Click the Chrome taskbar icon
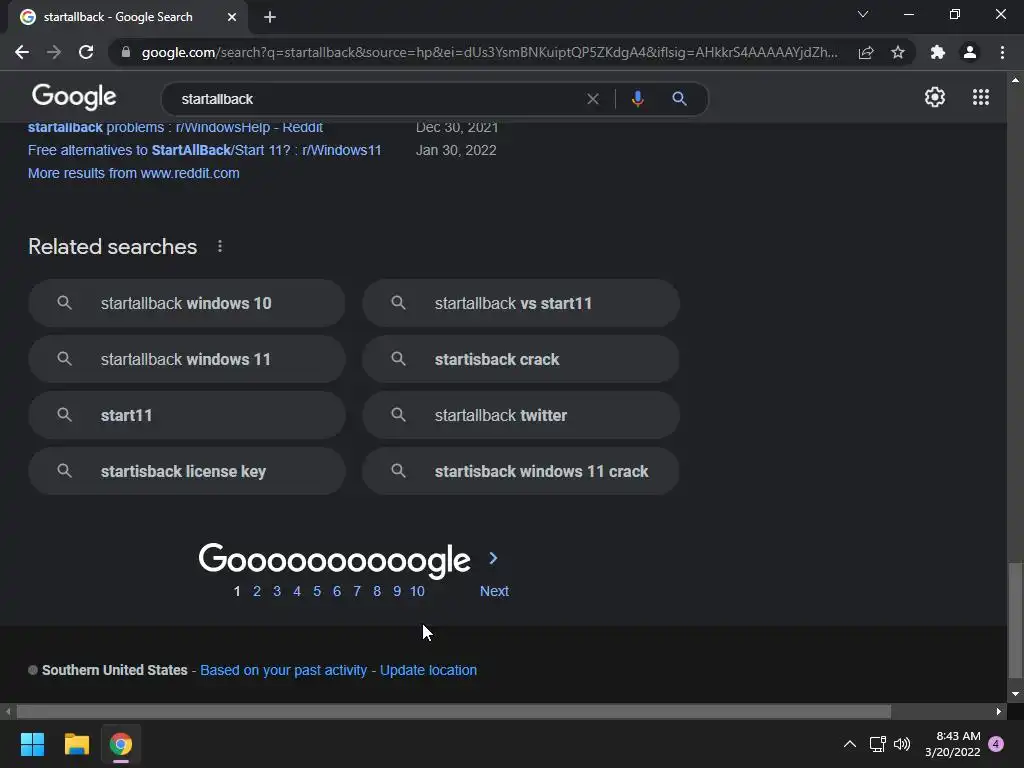 121,744
